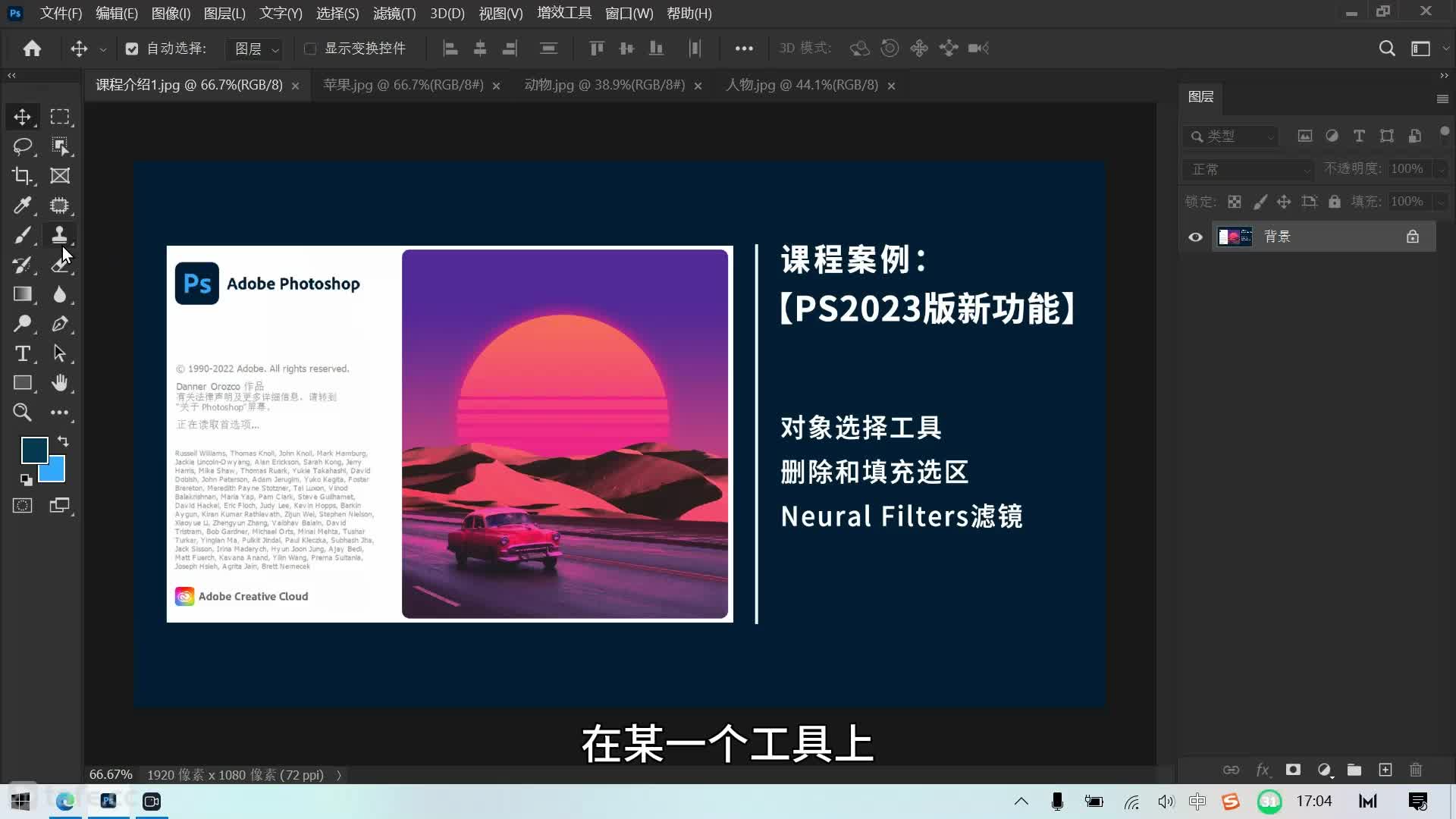Select the Horizontal Type tool
Viewport: 1456px width, 819px height.
[22, 353]
